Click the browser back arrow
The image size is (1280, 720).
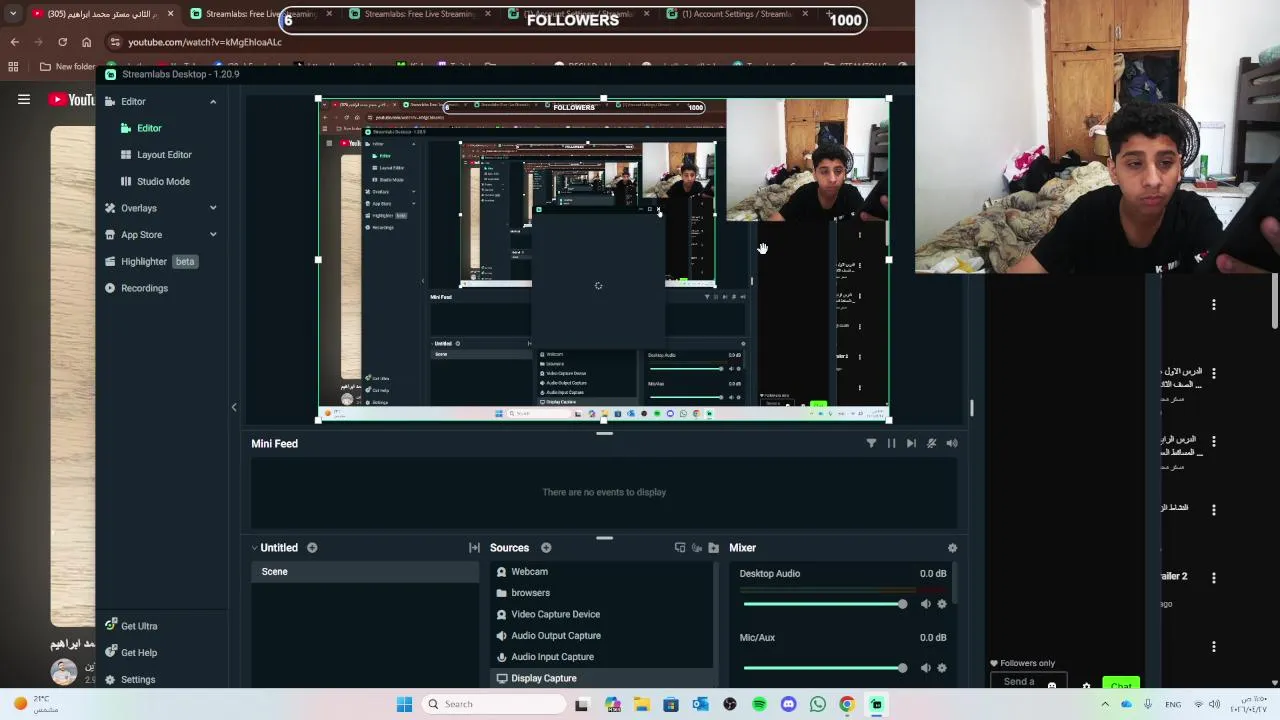point(14,42)
